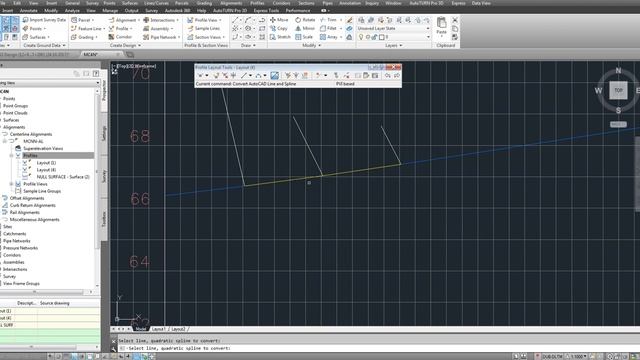The width and height of the screenshot is (640, 360).
Task: Open the Points dropdown in ribbon
Action: [x=34, y=29]
